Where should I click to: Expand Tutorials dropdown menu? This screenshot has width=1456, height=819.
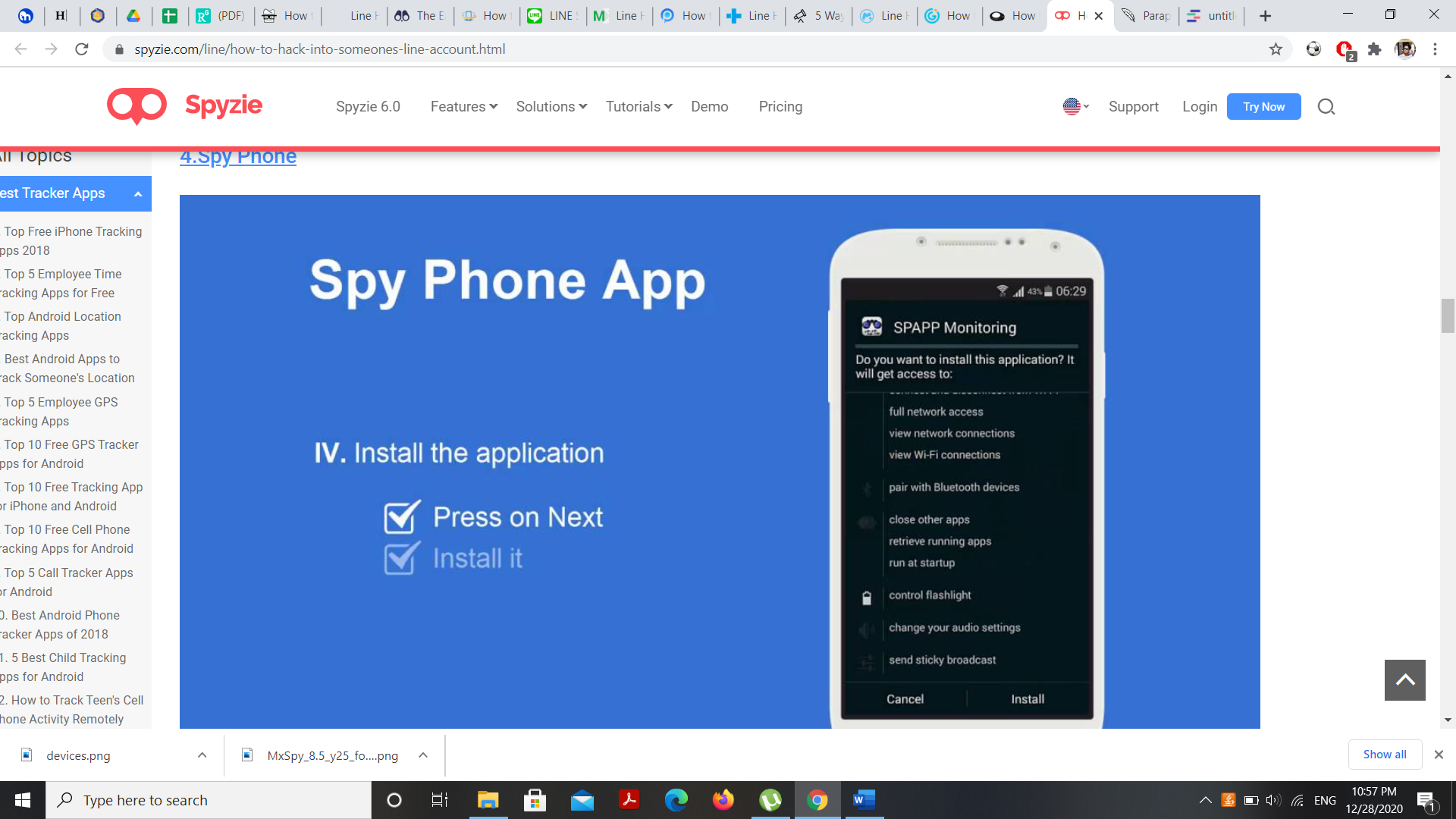pyautogui.click(x=639, y=107)
